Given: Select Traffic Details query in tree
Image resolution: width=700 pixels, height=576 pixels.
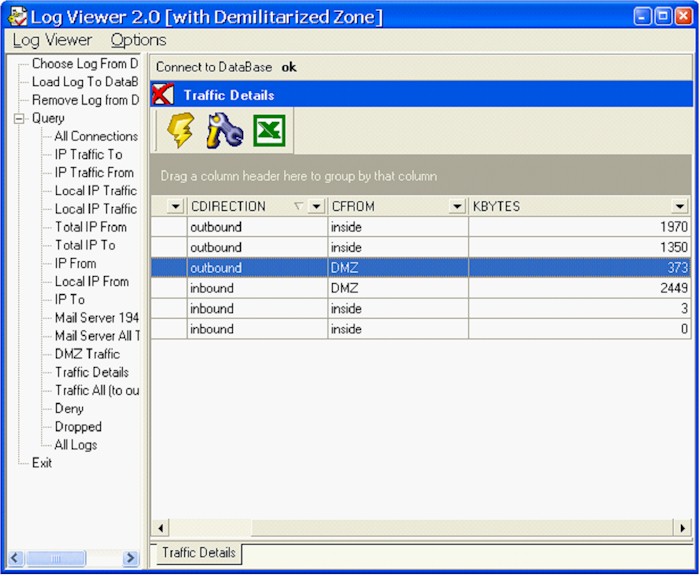Looking at the screenshot, I should click(92, 372).
